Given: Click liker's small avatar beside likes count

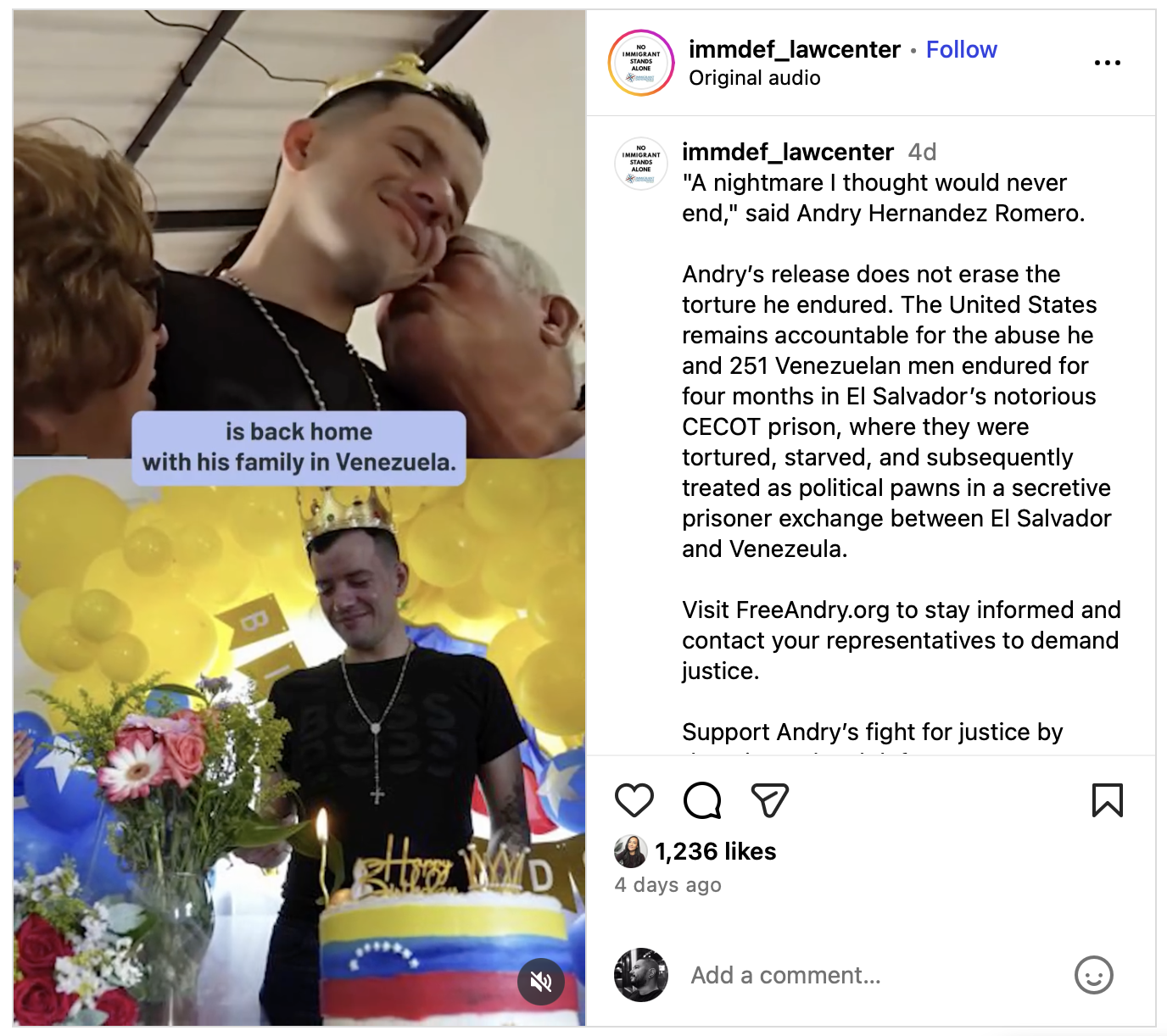Looking at the screenshot, I should coord(630,851).
